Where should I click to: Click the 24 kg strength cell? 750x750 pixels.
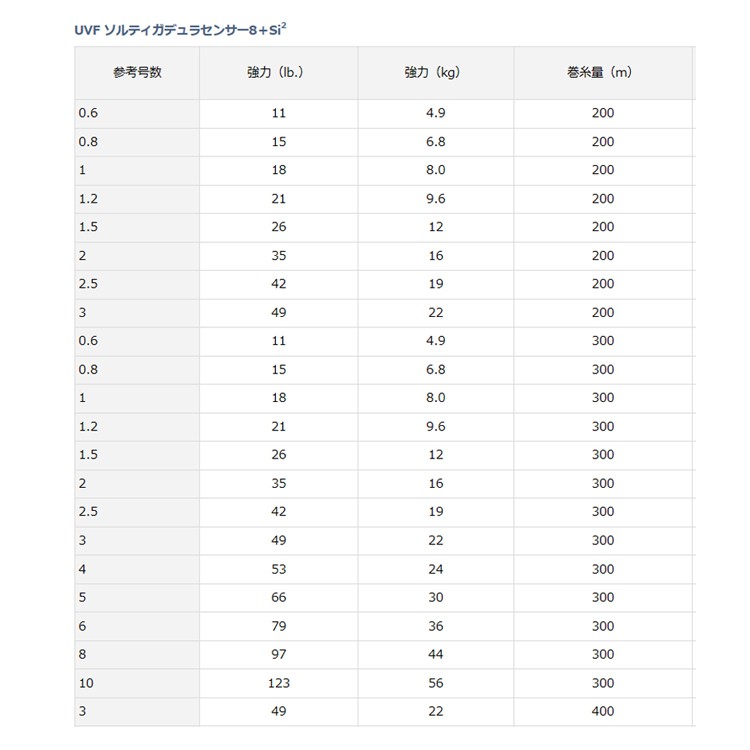(x=435, y=569)
